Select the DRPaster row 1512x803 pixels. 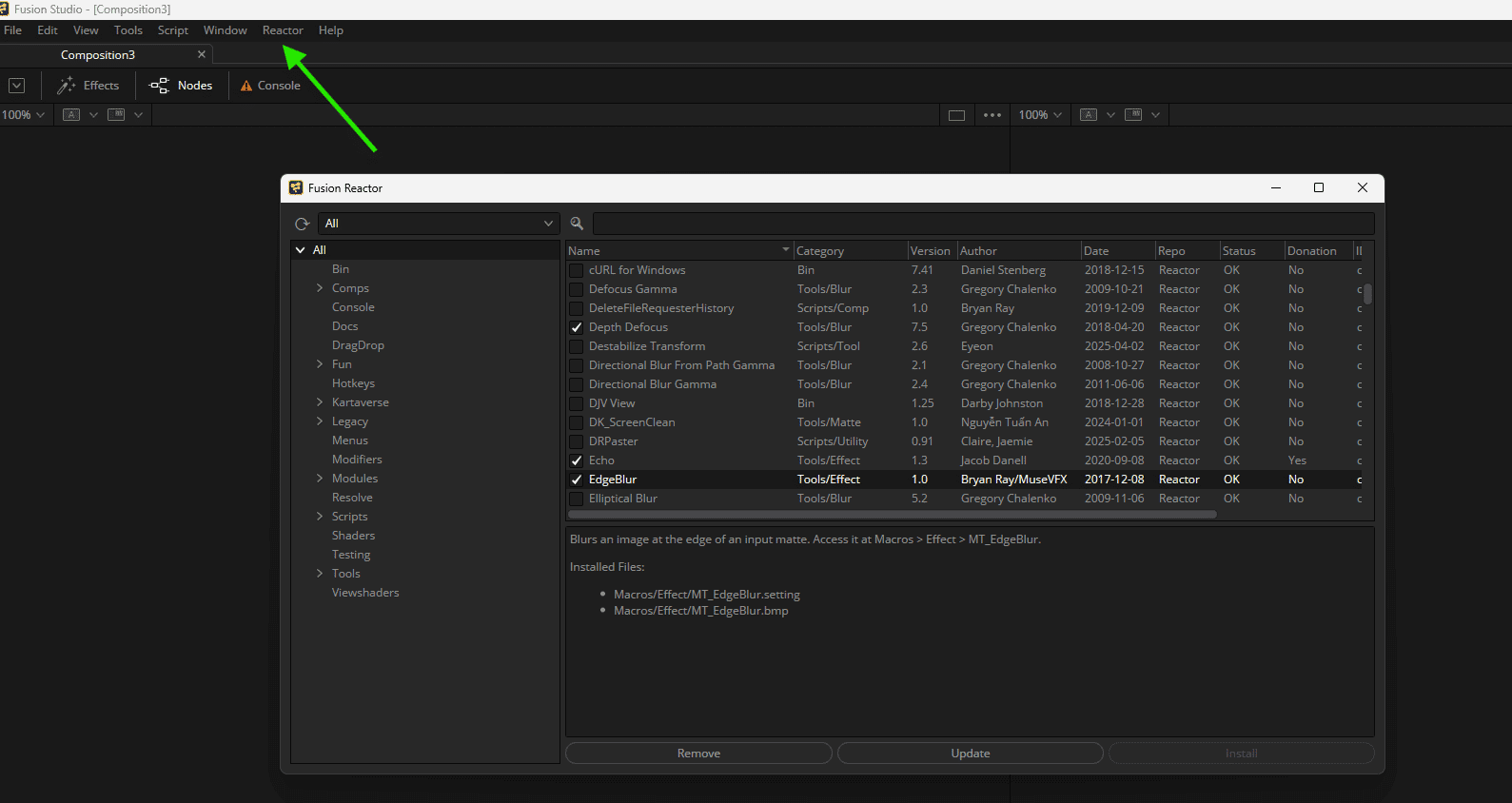click(964, 441)
